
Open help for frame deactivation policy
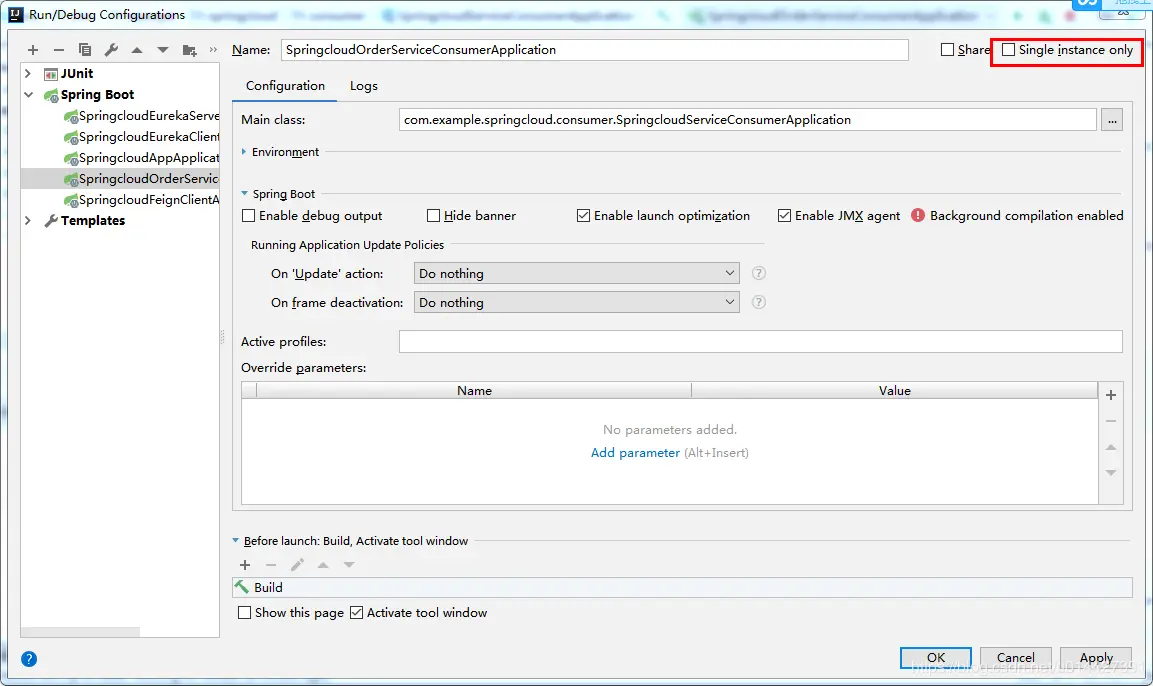(x=759, y=302)
